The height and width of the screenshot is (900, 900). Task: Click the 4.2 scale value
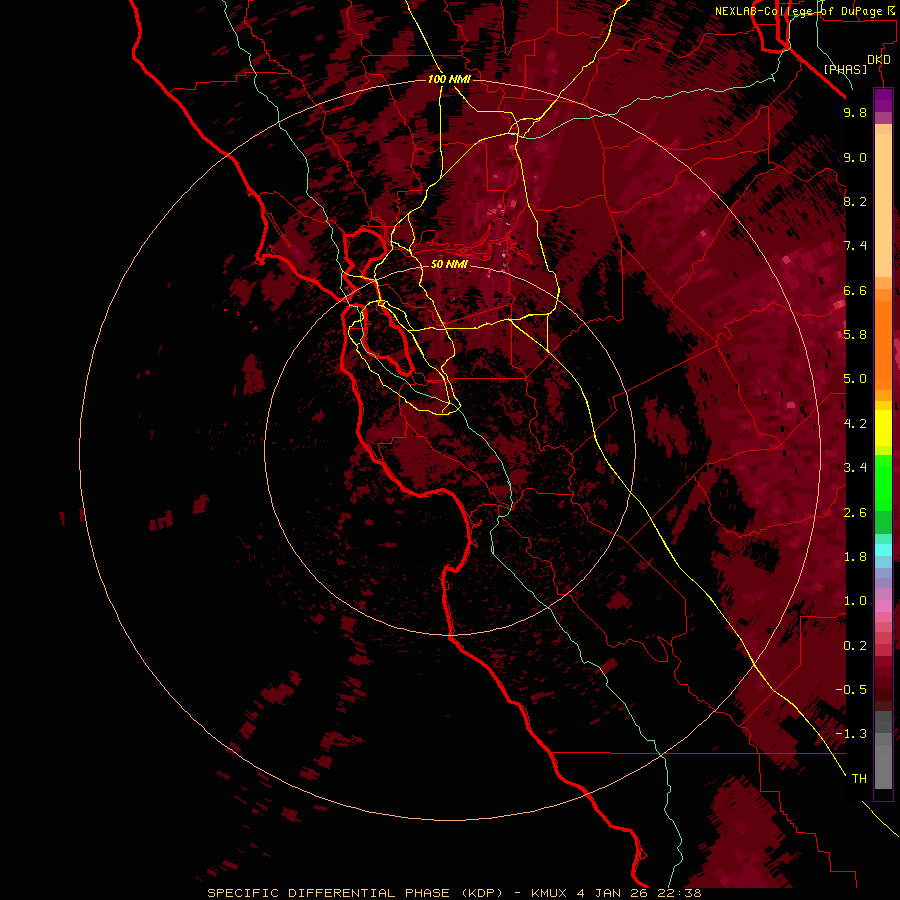click(855, 424)
